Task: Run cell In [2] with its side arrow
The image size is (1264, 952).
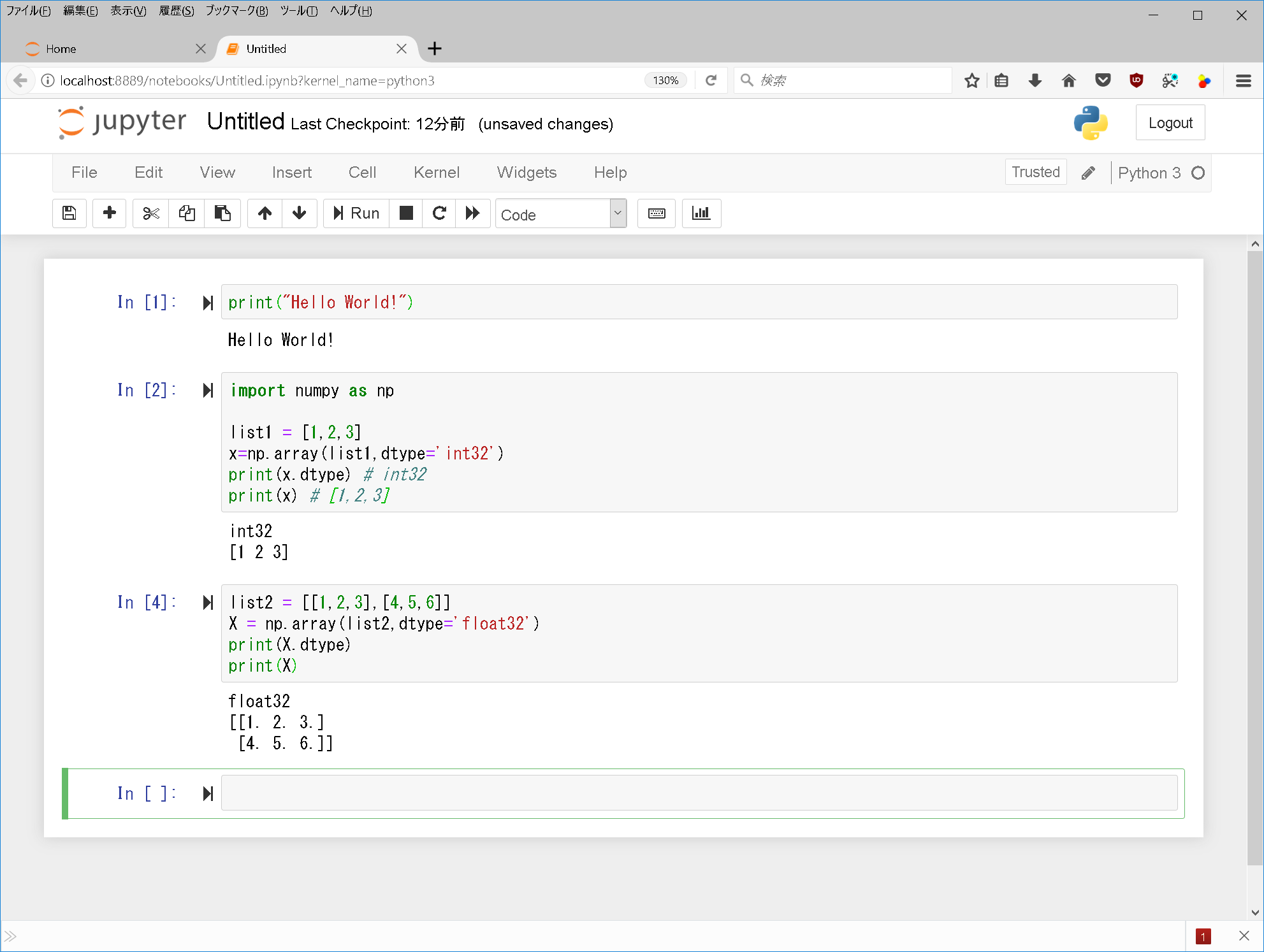Action: pyautogui.click(x=208, y=391)
